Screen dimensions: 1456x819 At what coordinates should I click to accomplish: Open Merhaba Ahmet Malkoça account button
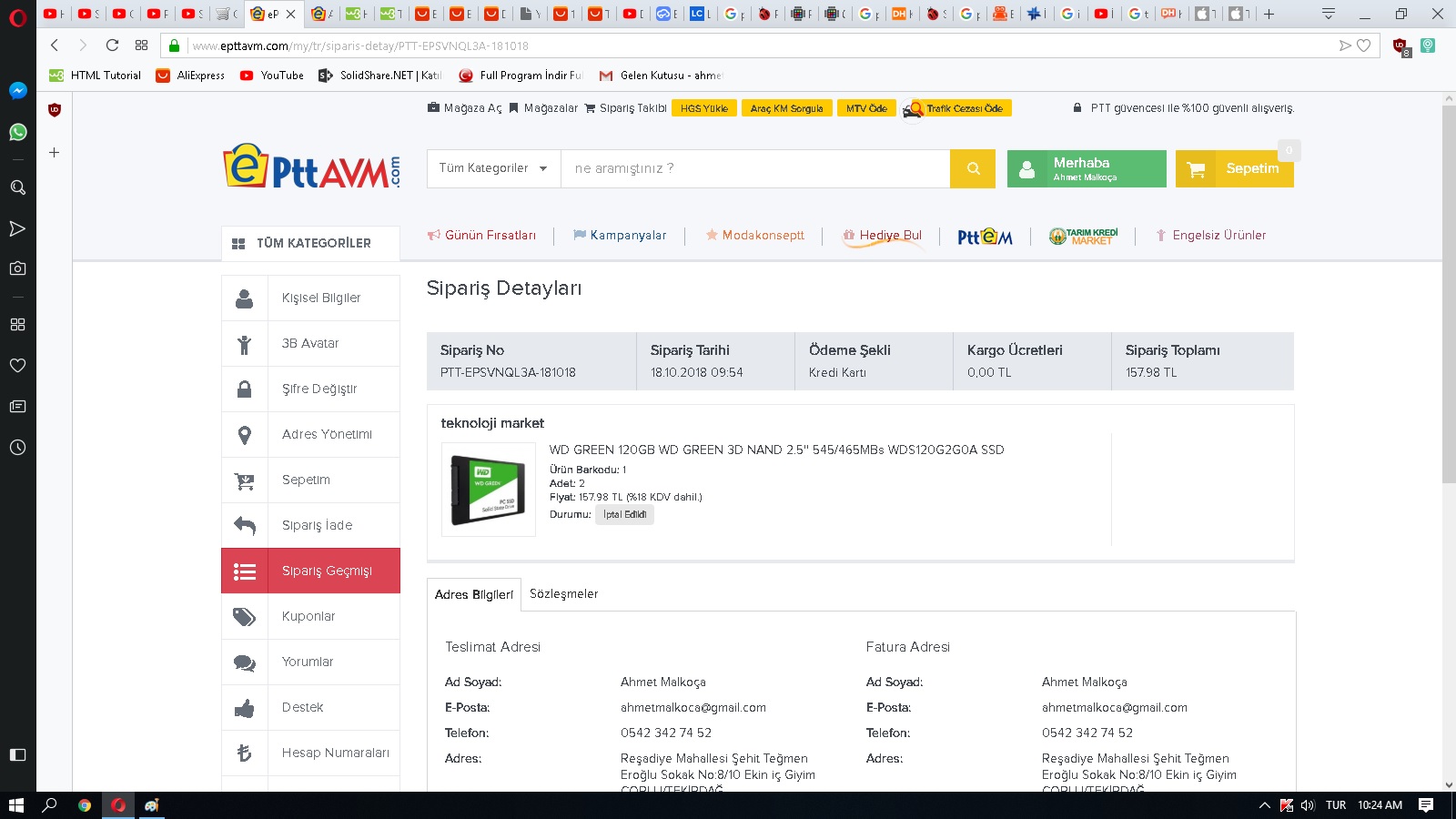point(1087,168)
